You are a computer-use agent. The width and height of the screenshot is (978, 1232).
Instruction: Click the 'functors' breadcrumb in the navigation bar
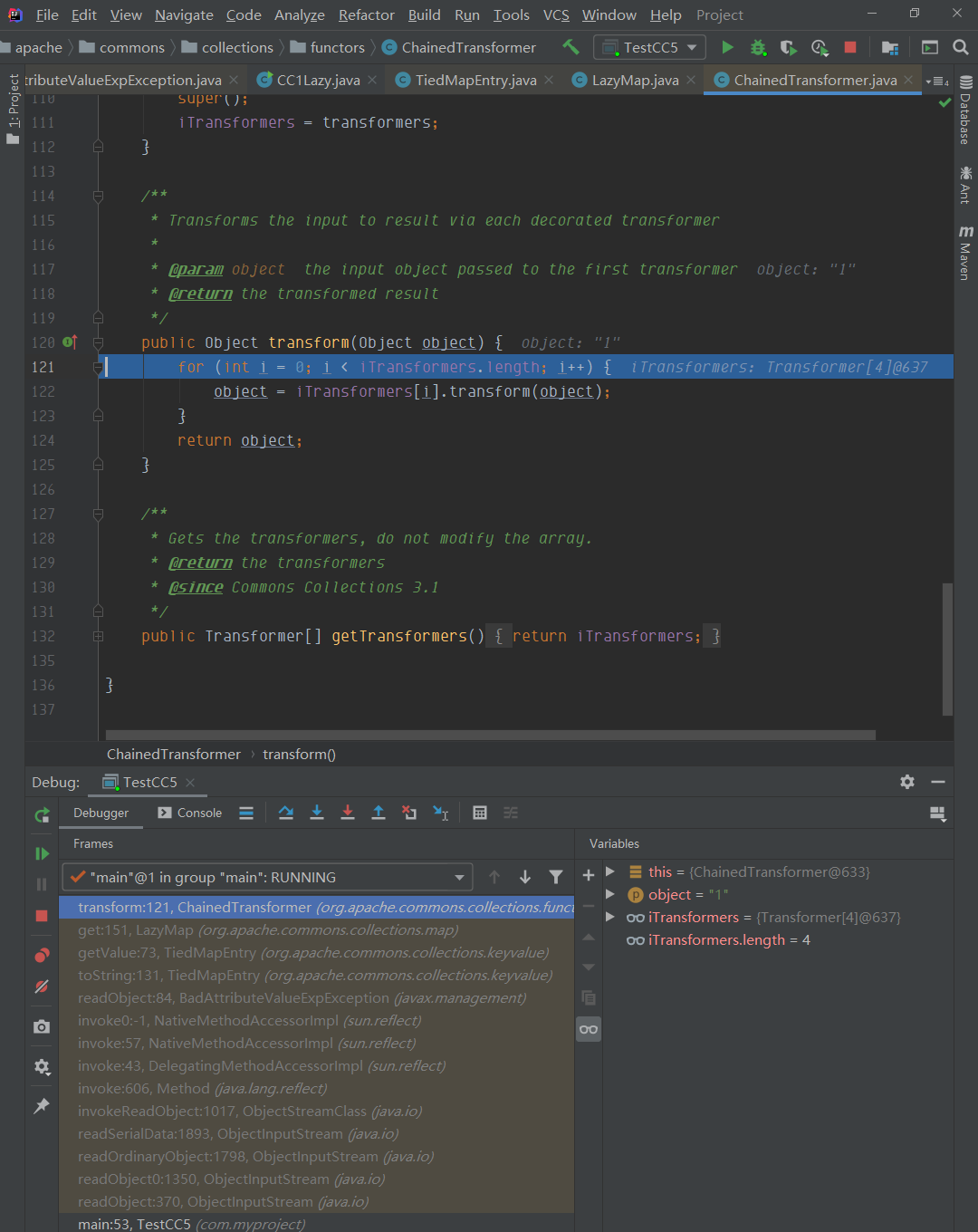click(x=327, y=47)
